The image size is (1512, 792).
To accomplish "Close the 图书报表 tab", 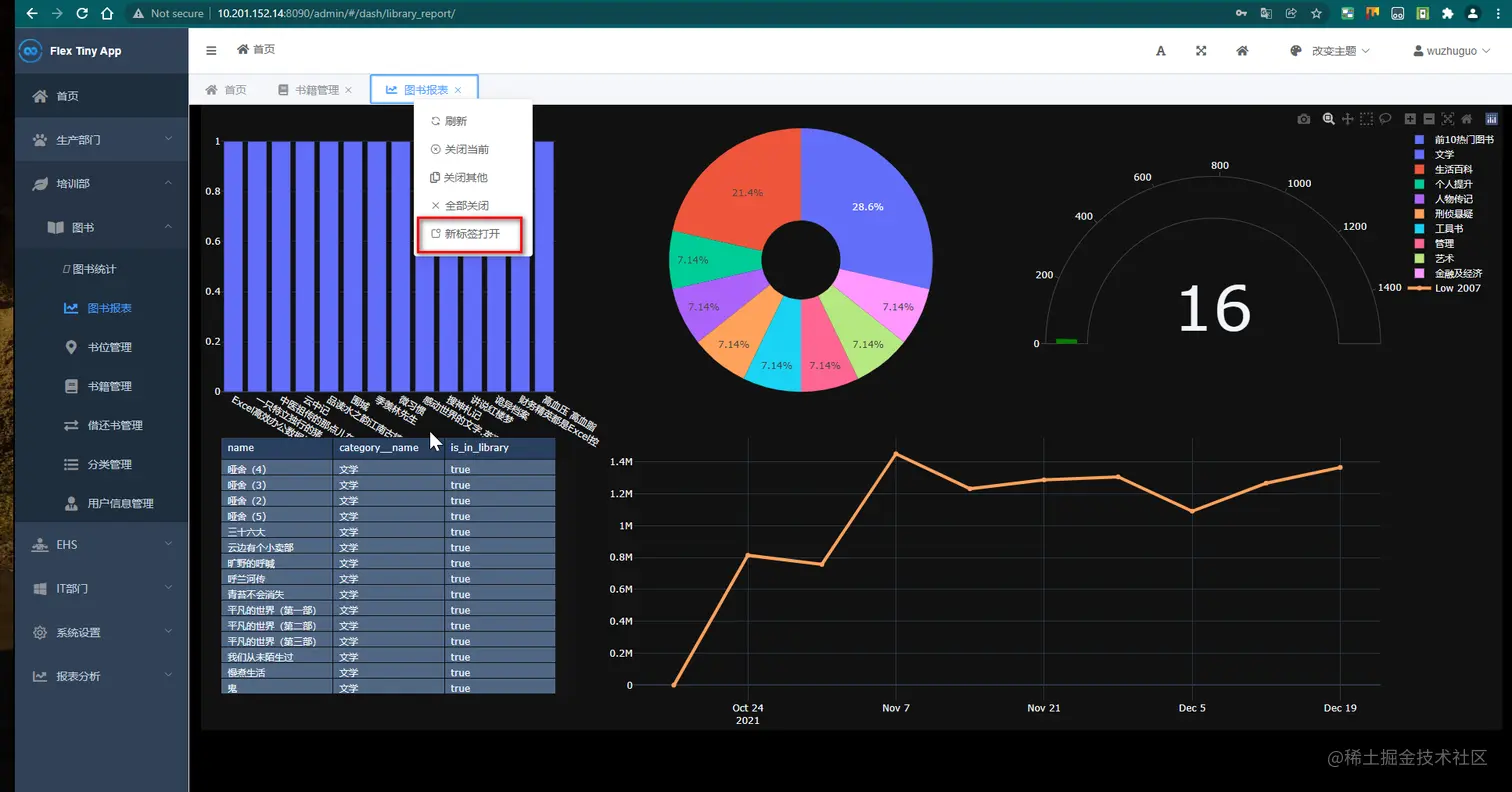I will [458, 90].
